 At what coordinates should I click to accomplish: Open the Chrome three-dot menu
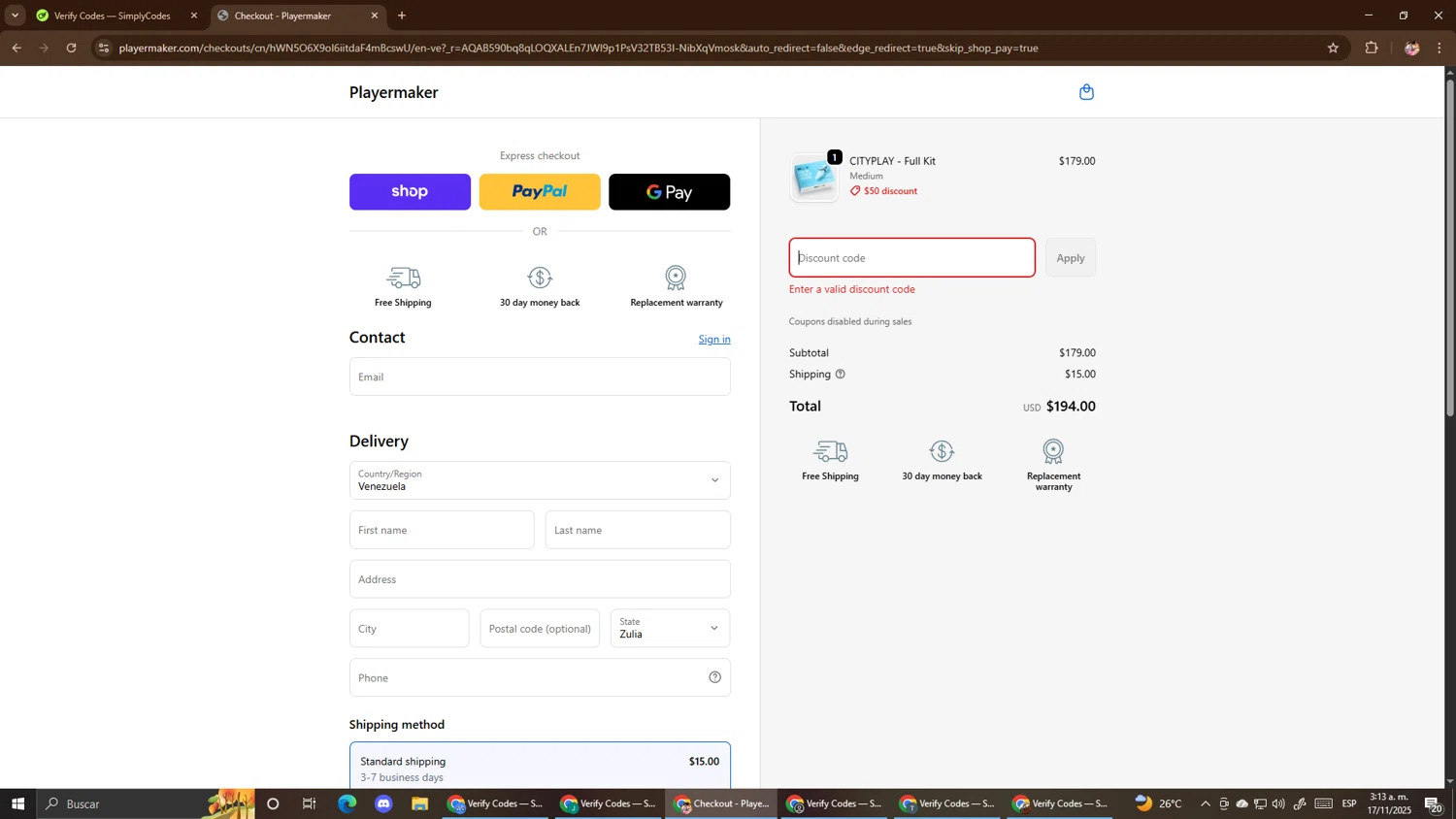click(x=1440, y=48)
